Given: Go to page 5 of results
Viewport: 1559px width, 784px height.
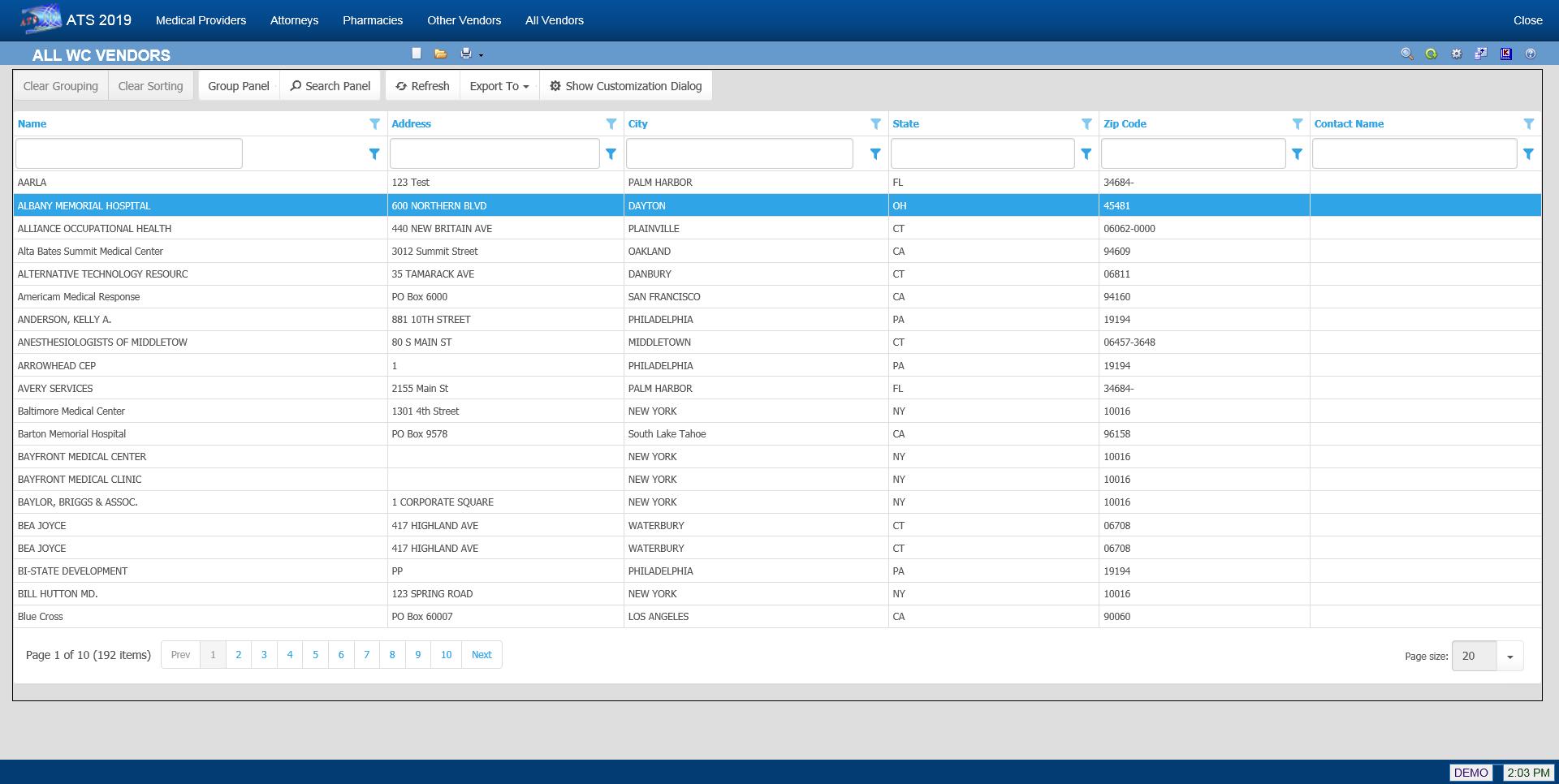Looking at the screenshot, I should click(x=315, y=655).
